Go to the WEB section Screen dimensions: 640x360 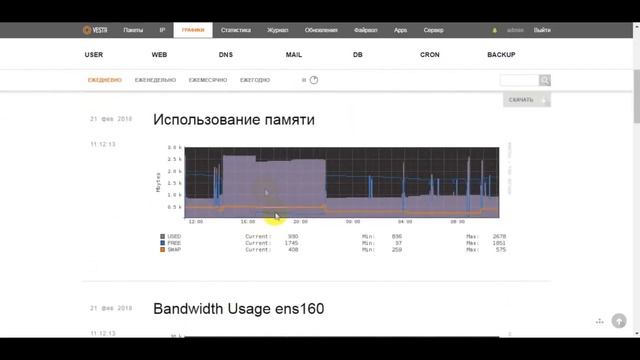click(159, 55)
